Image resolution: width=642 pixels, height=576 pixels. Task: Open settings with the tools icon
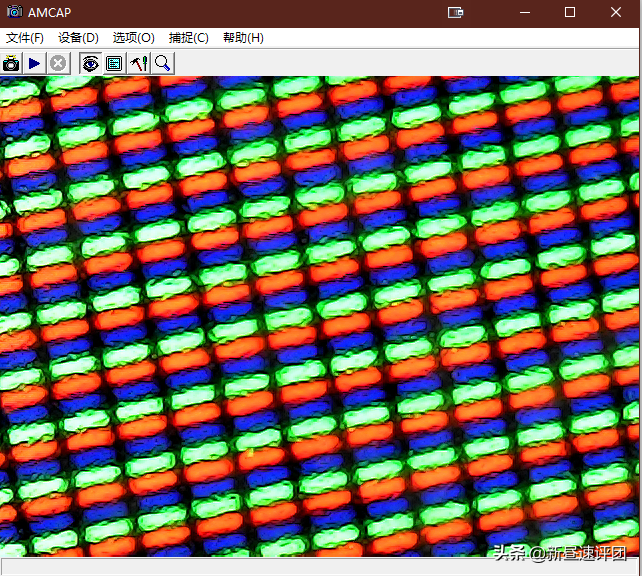(x=139, y=63)
